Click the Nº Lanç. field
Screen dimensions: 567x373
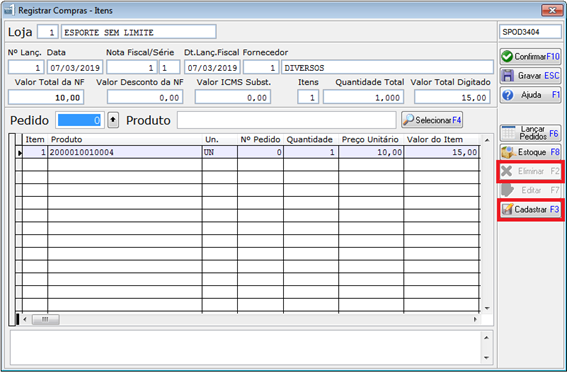(x=26, y=68)
